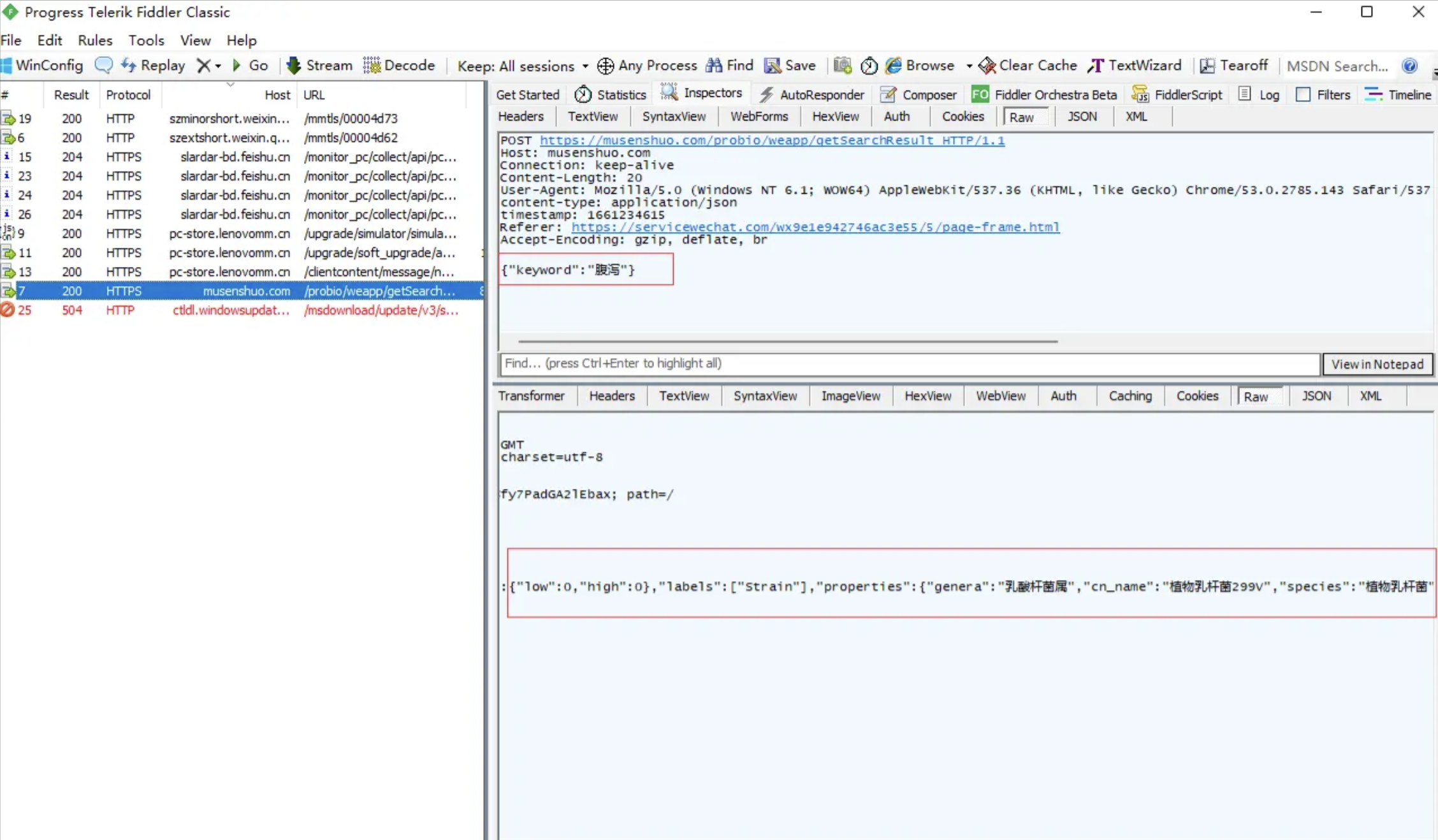
Task: Open servicewechat.com Referer link
Action: (x=815, y=227)
